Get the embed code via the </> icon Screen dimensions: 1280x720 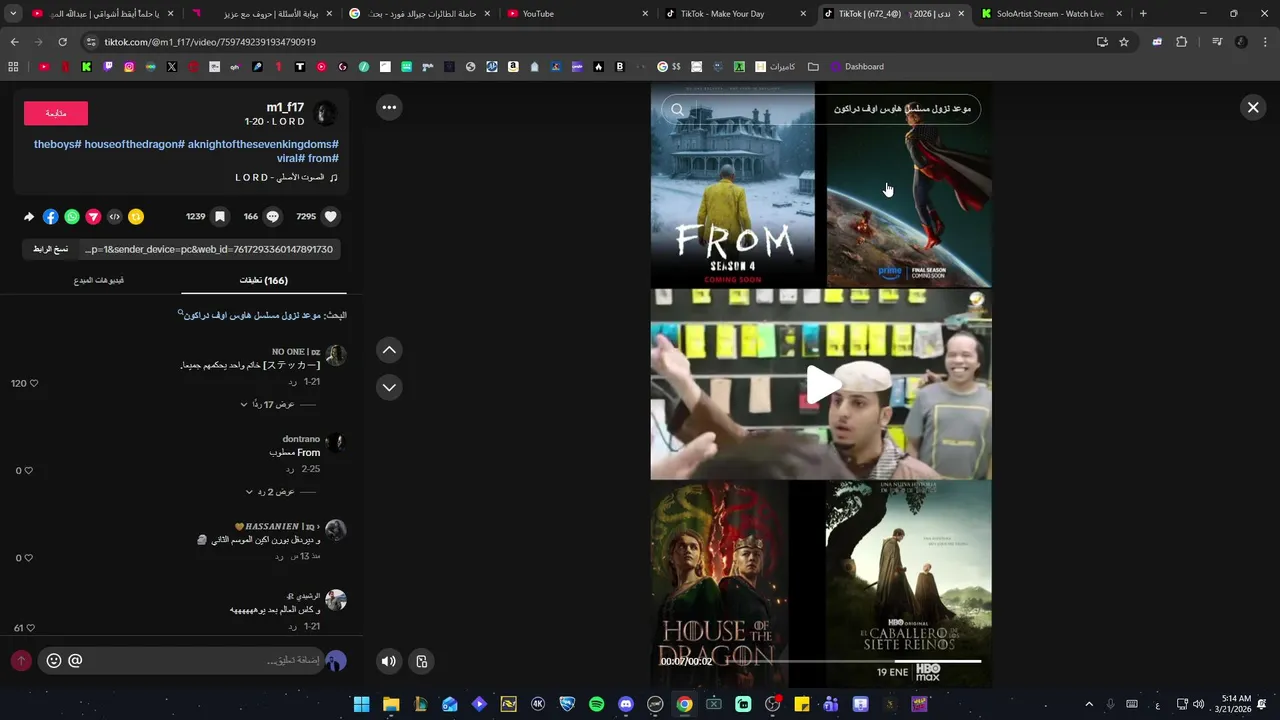coord(115,216)
